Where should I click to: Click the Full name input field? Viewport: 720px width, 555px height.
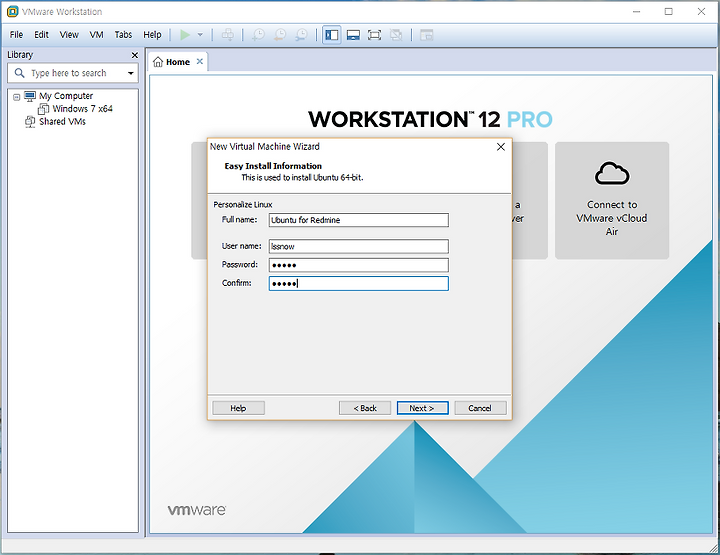pos(359,220)
